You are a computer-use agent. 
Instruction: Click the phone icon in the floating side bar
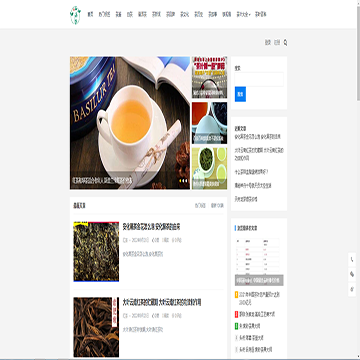352,260
